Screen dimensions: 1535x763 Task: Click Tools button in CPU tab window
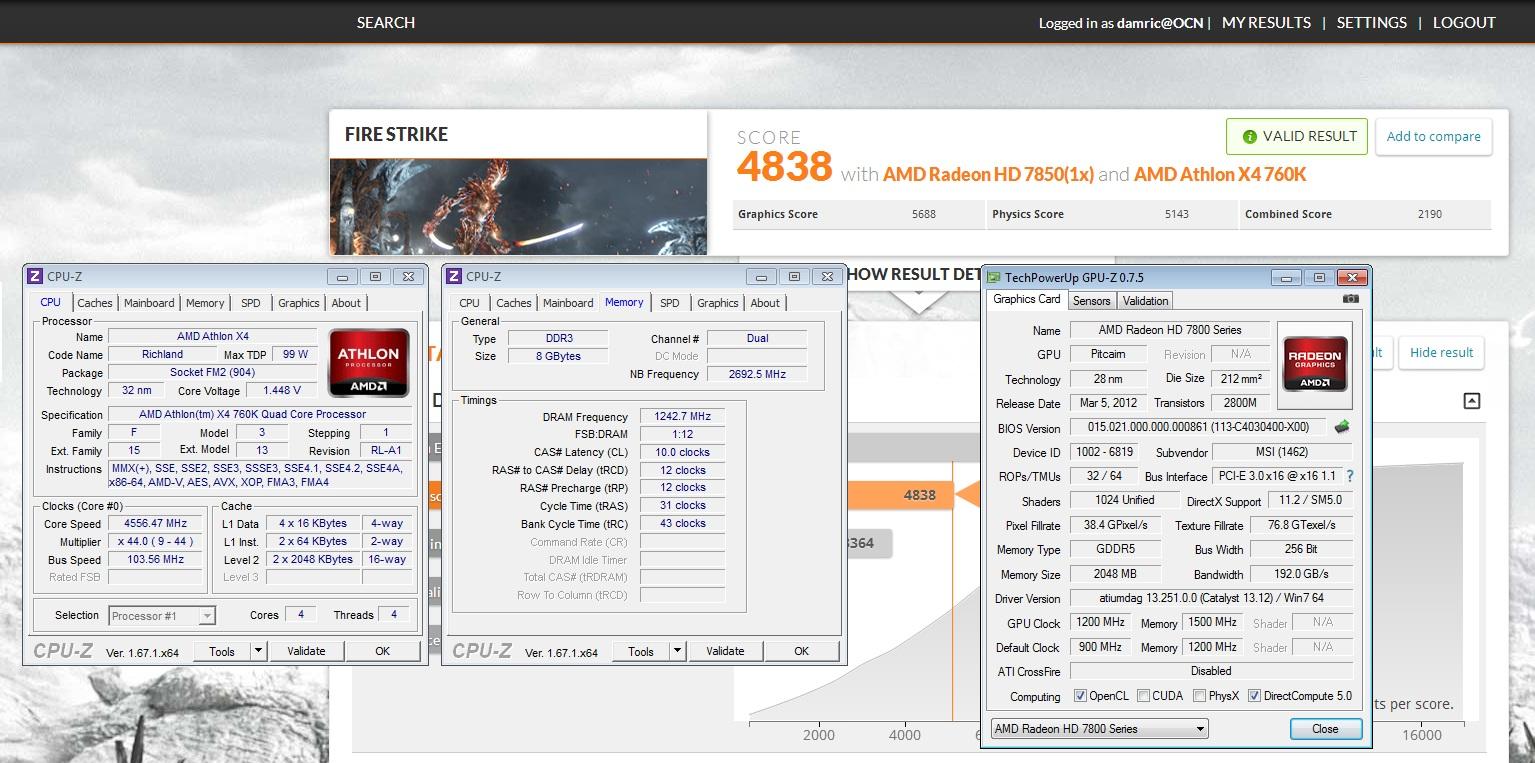(x=222, y=651)
